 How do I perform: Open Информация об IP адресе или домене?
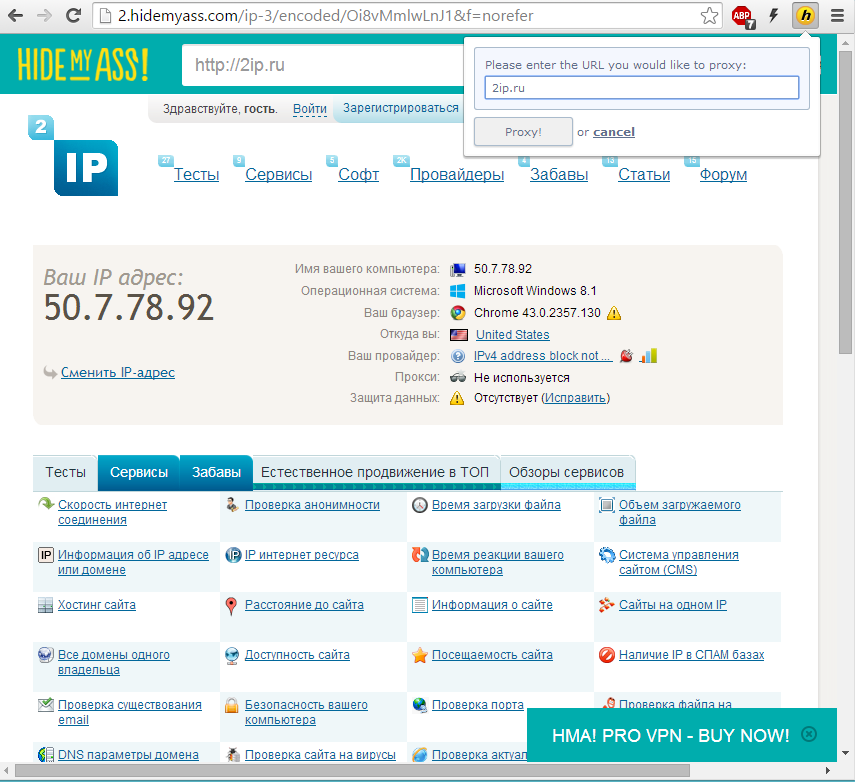133,562
